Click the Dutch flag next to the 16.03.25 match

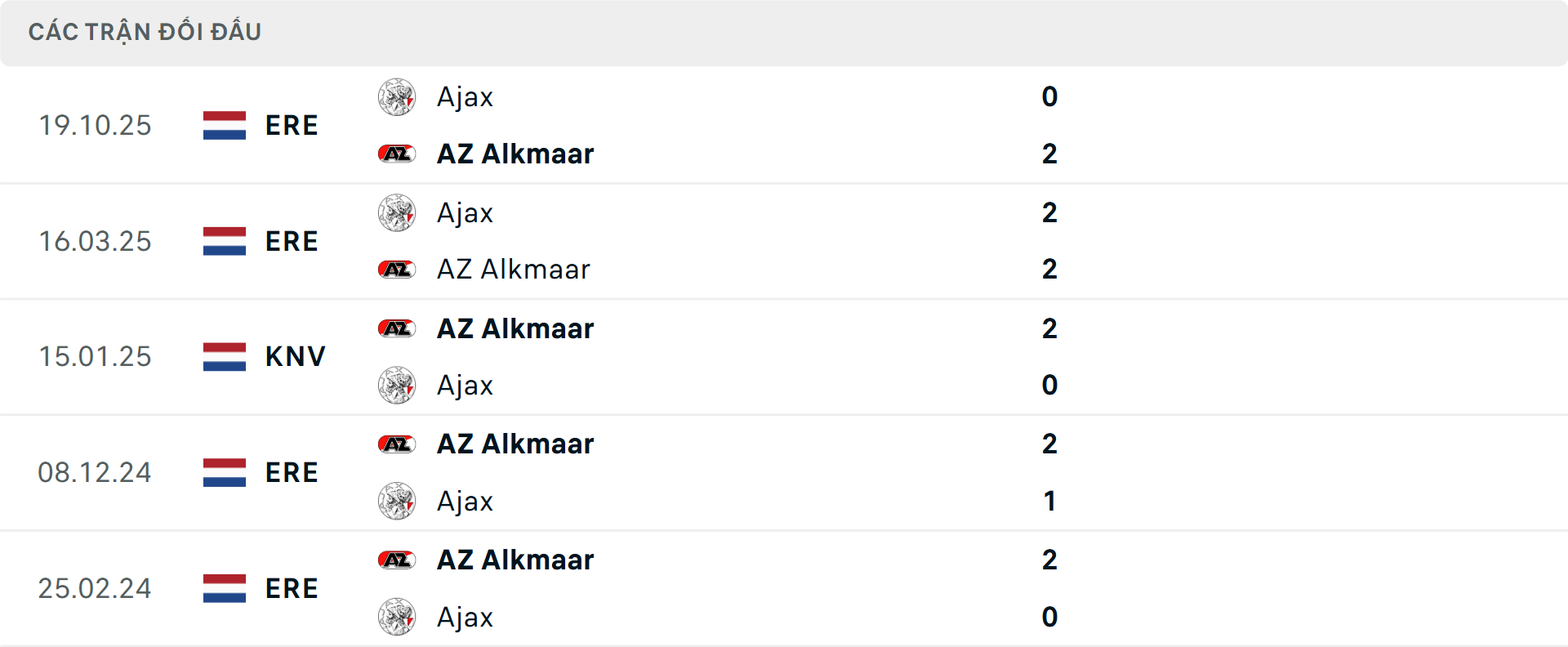tap(223, 240)
